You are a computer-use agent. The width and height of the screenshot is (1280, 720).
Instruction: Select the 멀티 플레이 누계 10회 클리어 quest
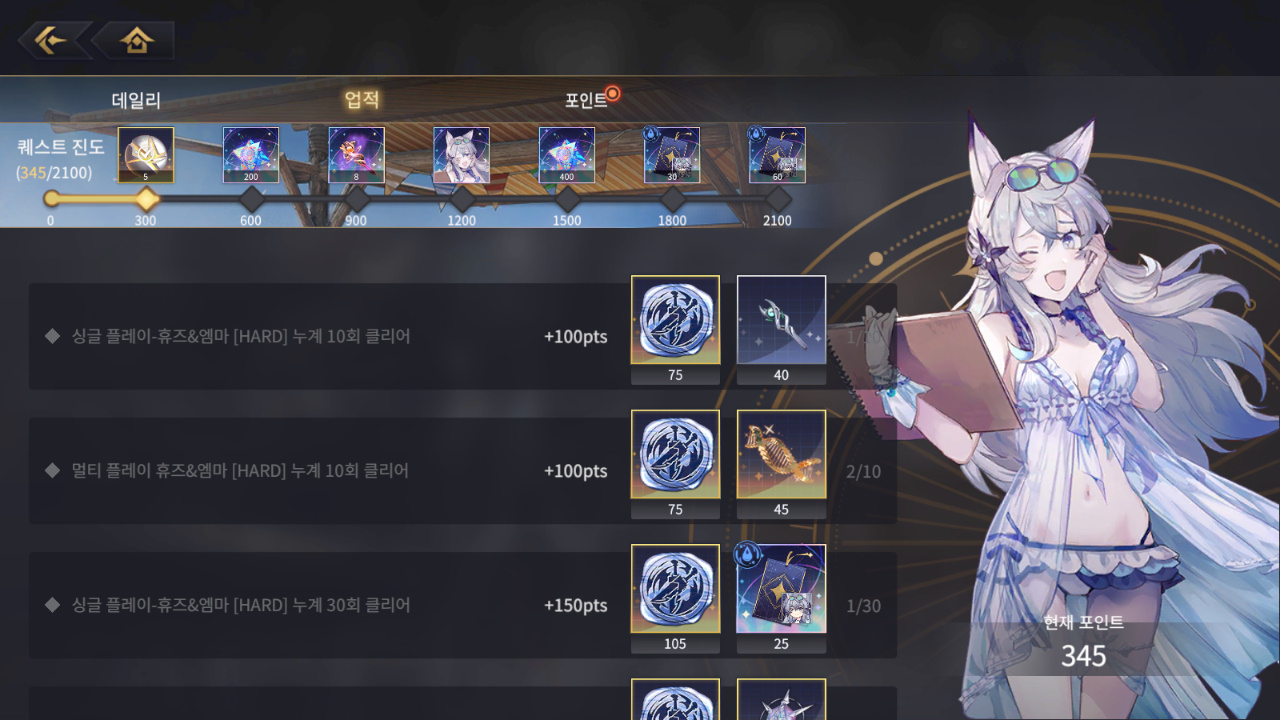pyautogui.click(x=463, y=471)
